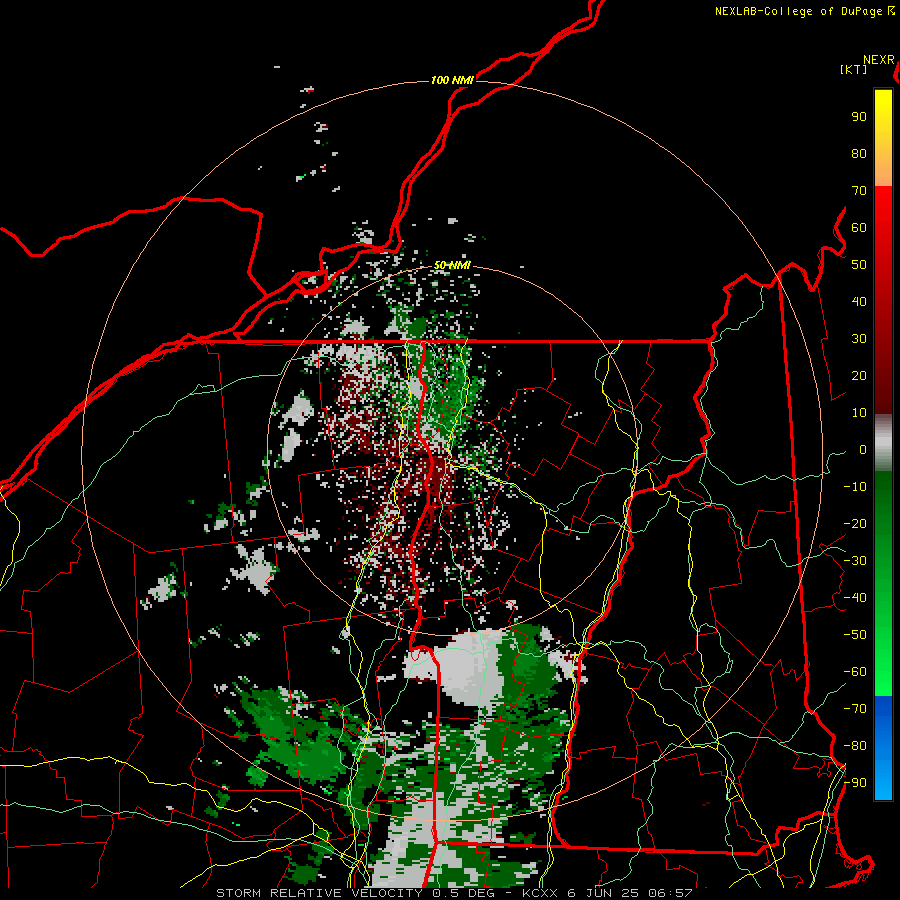Click the -20 value on velocity scale
The image size is (900, 900).
(x=855, y=523)
